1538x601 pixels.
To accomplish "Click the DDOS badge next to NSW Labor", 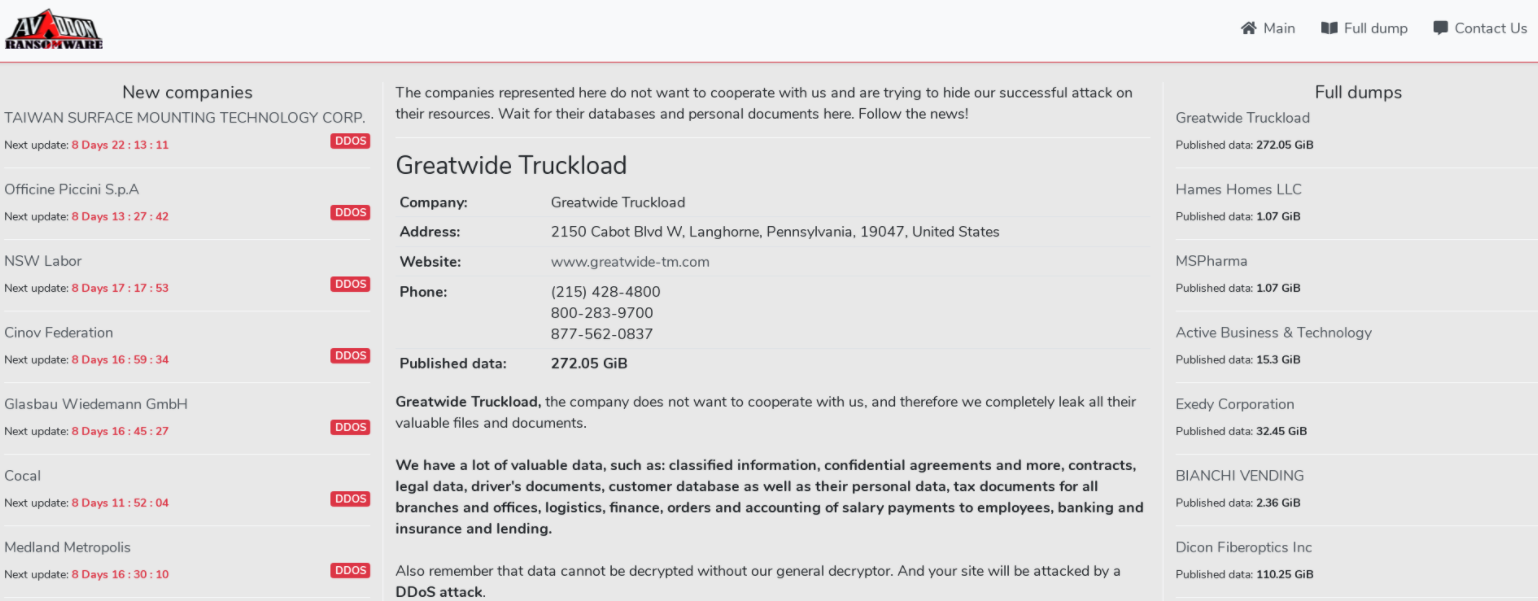I will [350, 284].
